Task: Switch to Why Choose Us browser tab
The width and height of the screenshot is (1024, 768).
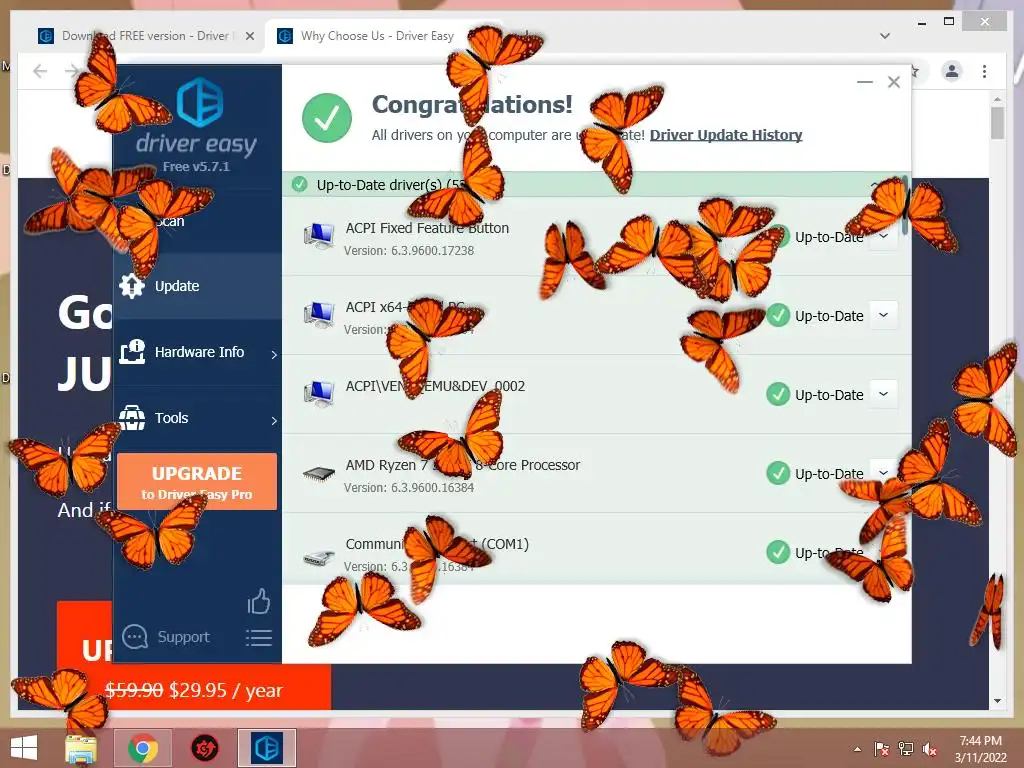Action: click(x=377, y=36)
